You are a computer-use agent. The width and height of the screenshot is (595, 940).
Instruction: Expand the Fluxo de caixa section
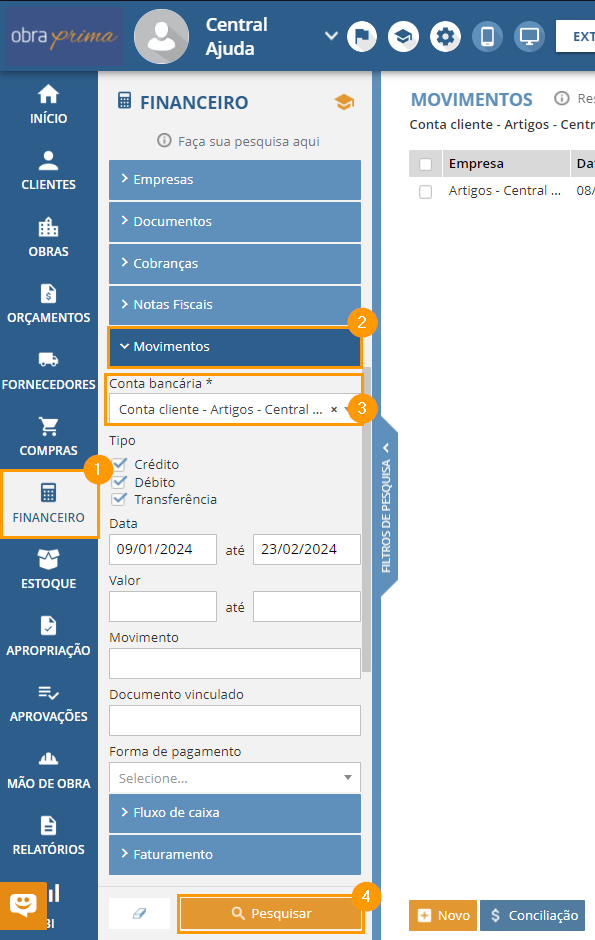235,812
